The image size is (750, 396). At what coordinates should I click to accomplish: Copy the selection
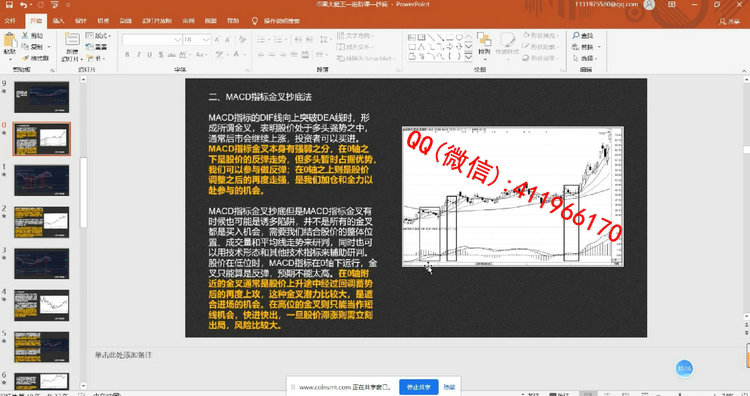click(x=33, y=47)
